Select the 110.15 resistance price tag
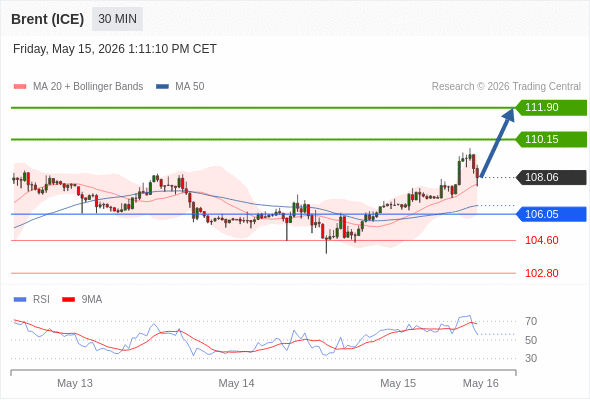This screenshot has width=590, height=400. (x=551, y=140)
